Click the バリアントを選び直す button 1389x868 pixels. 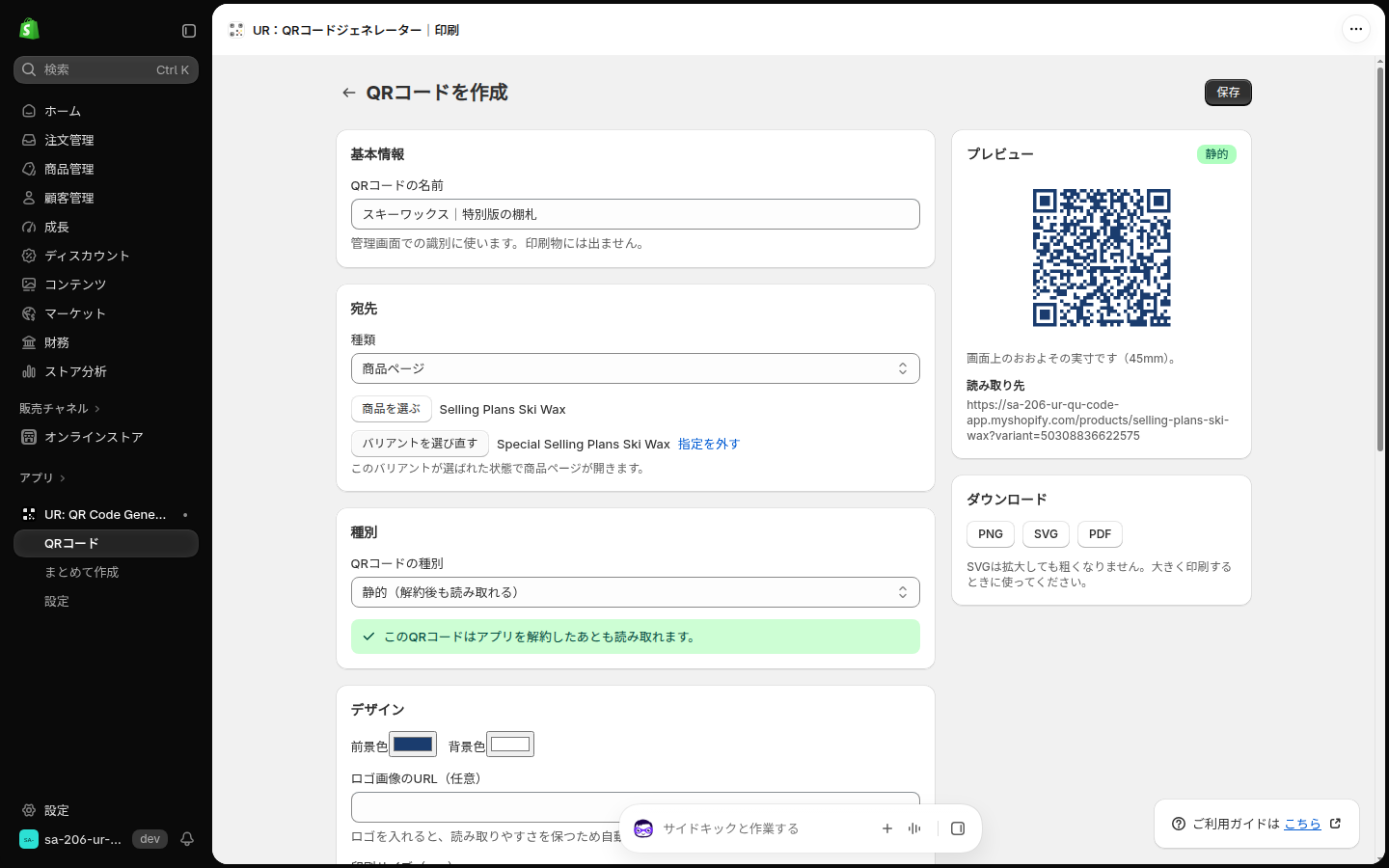pyautogui.click(x=420, y=444)
